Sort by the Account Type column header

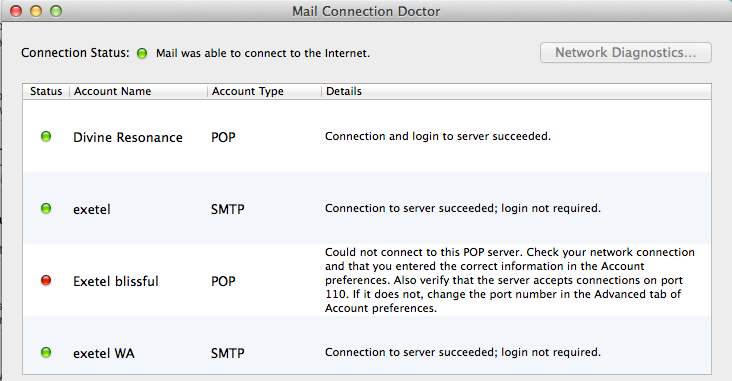coord(264,91)
